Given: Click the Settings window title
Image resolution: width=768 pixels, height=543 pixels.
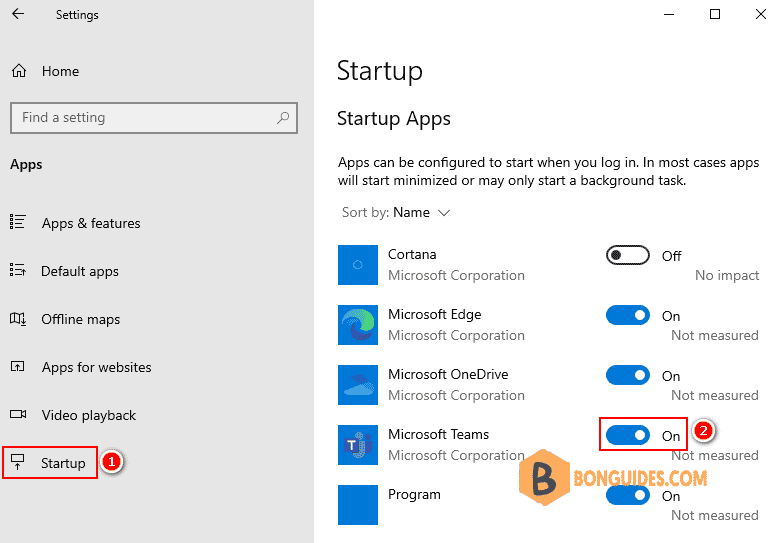Looking at the screenshot, I should [x=77, y=15].
